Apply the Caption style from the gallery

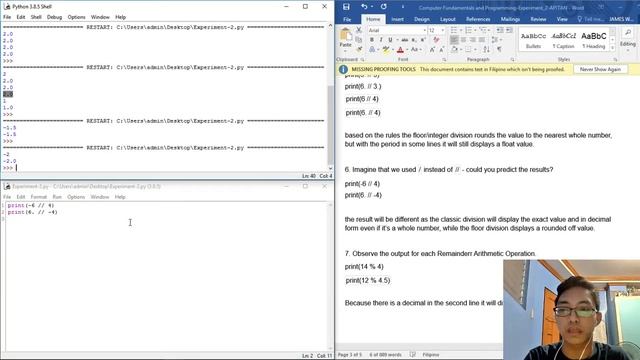click(x=563, y=40)
